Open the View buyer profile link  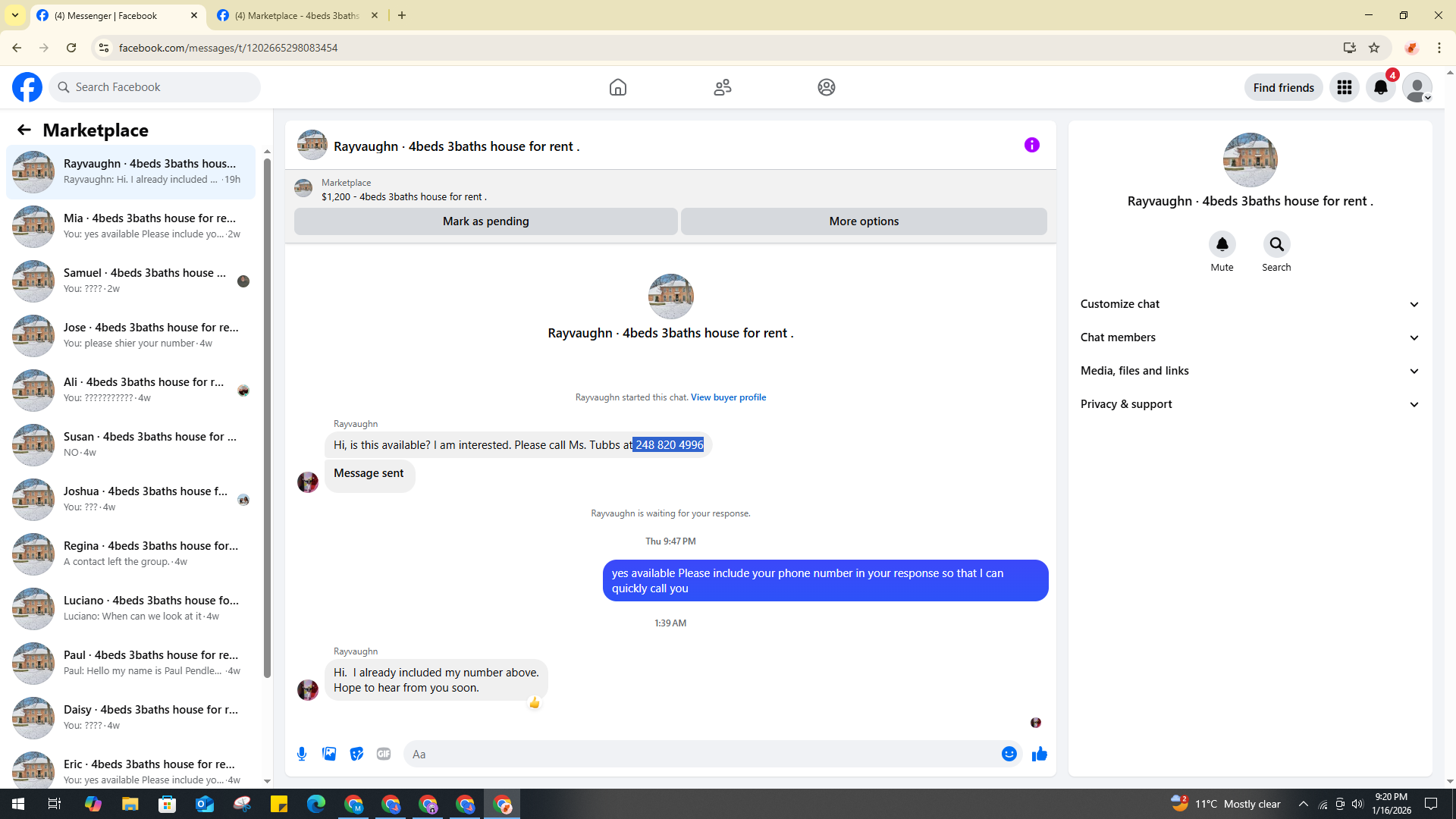728,397
